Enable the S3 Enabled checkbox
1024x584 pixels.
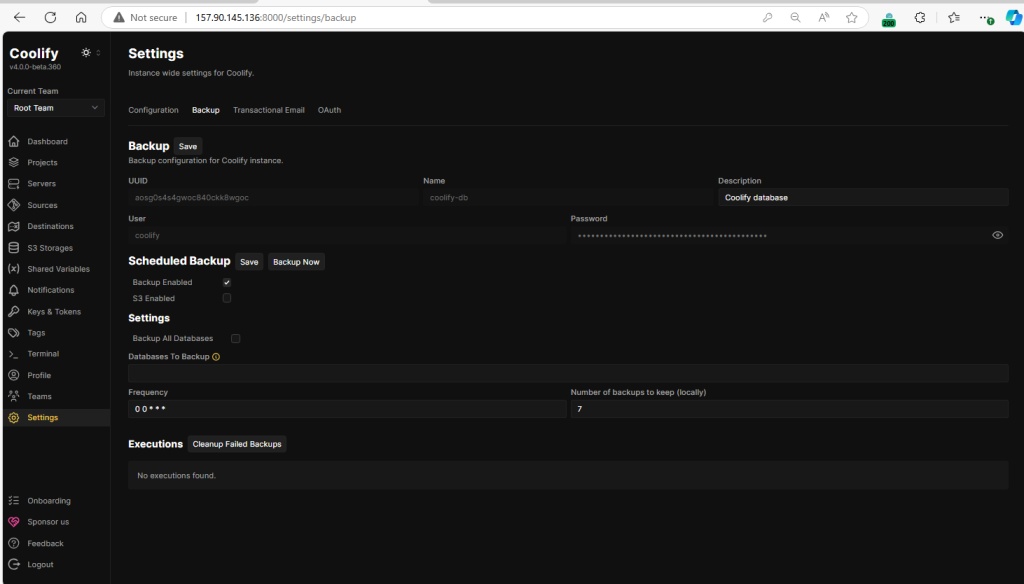pyautogui.click(x=227, y=298)
